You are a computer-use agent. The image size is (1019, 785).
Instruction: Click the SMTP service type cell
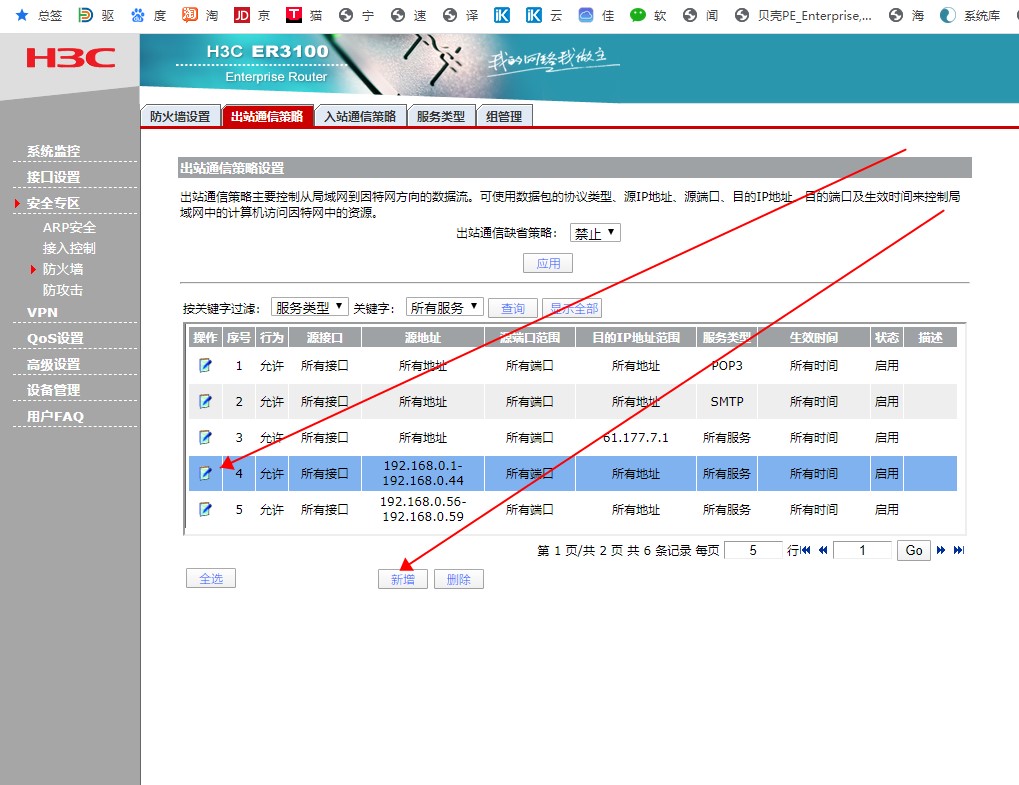point(727,401)
